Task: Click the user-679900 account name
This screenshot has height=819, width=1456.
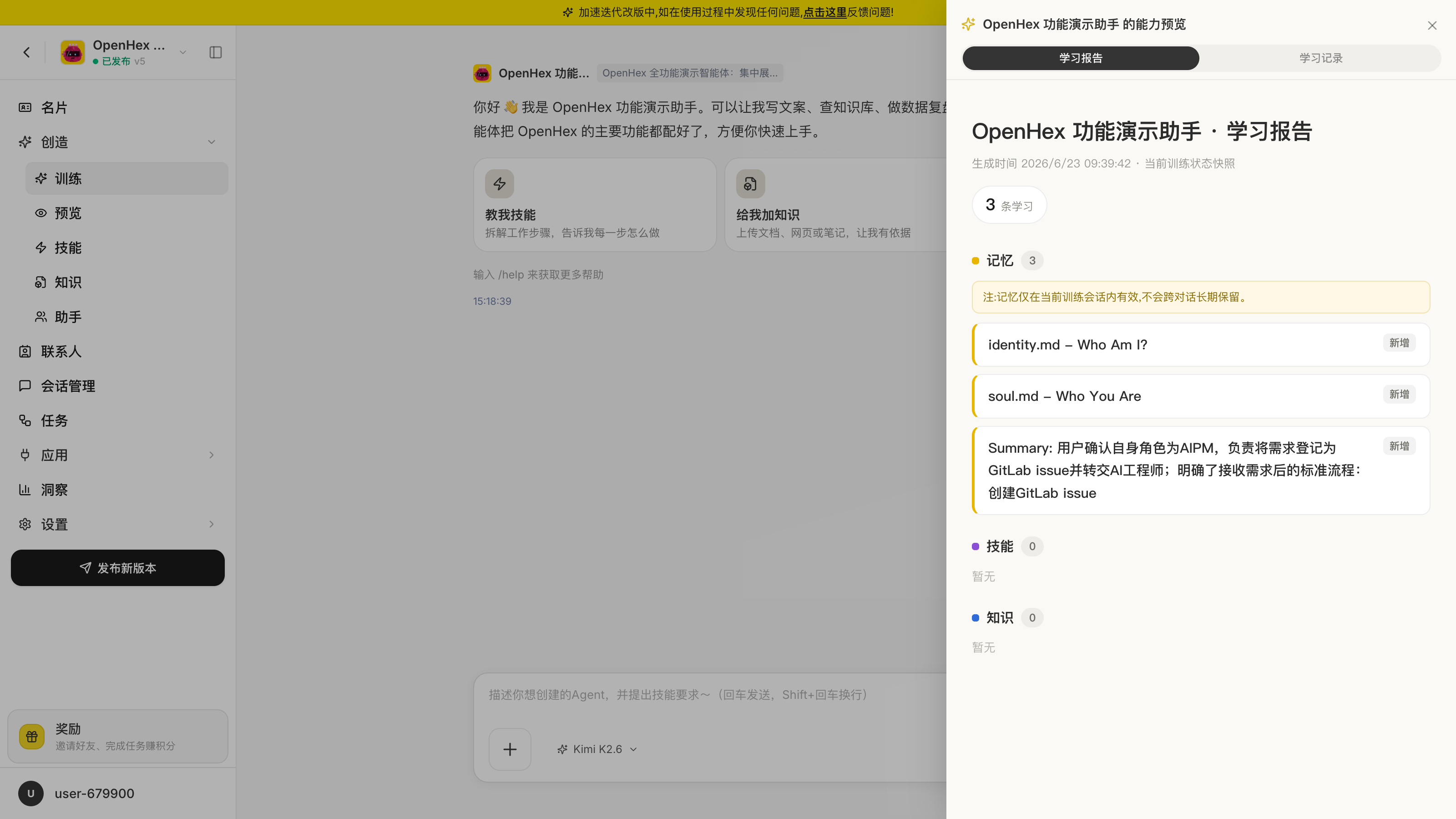Action: [x=94, y=794]
